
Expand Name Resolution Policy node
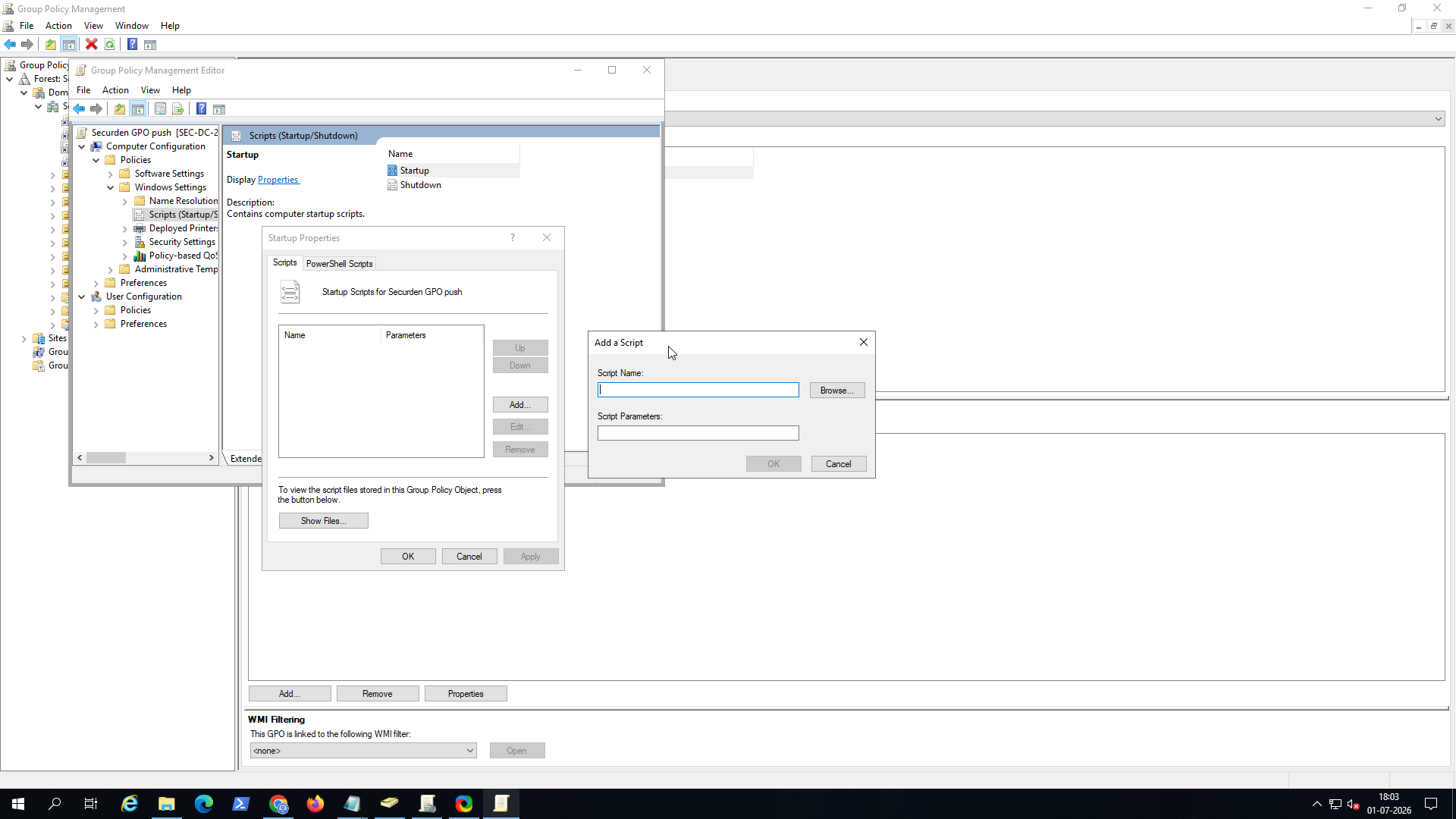tap(125, 201)
